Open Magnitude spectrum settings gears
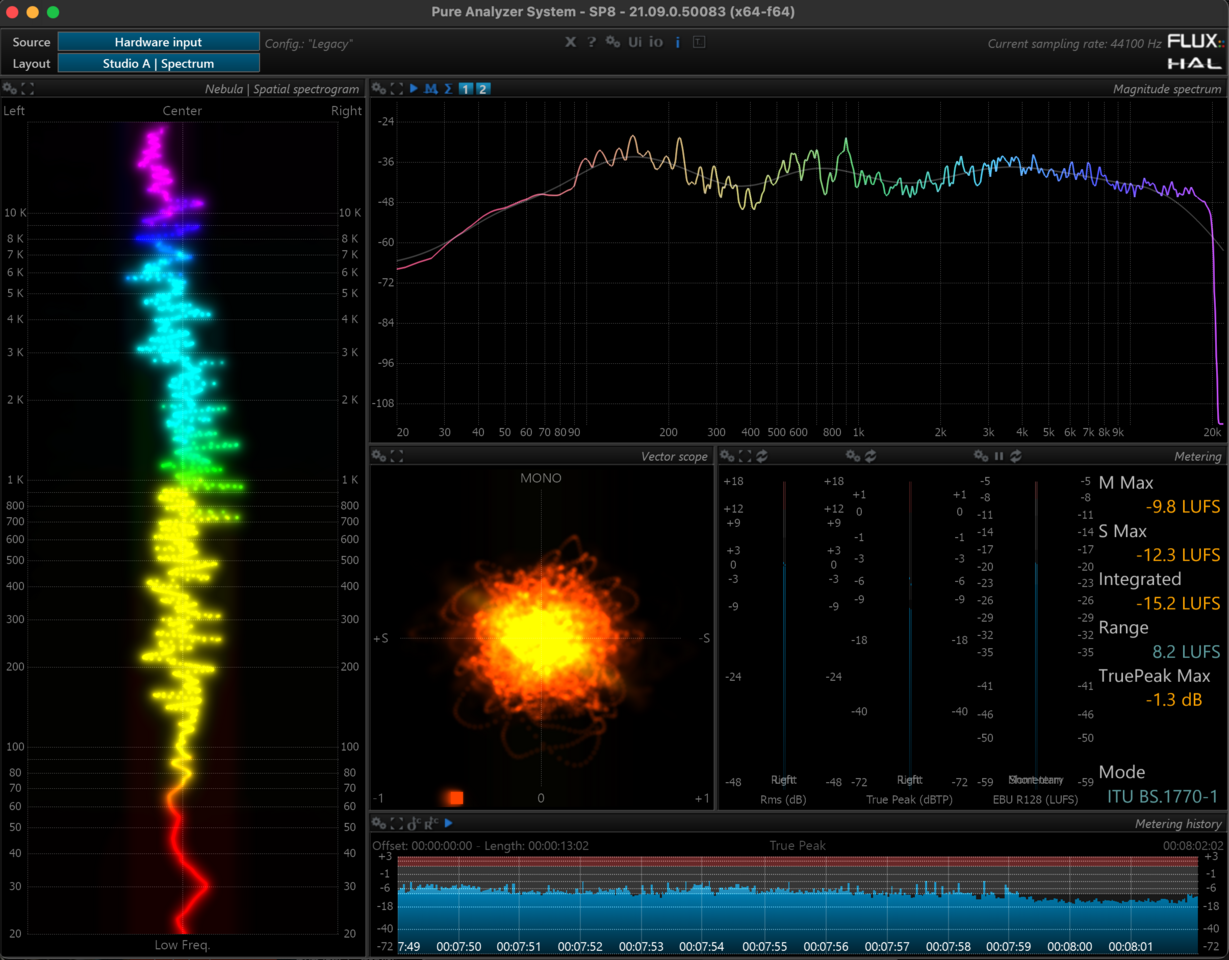 point(379,89)
